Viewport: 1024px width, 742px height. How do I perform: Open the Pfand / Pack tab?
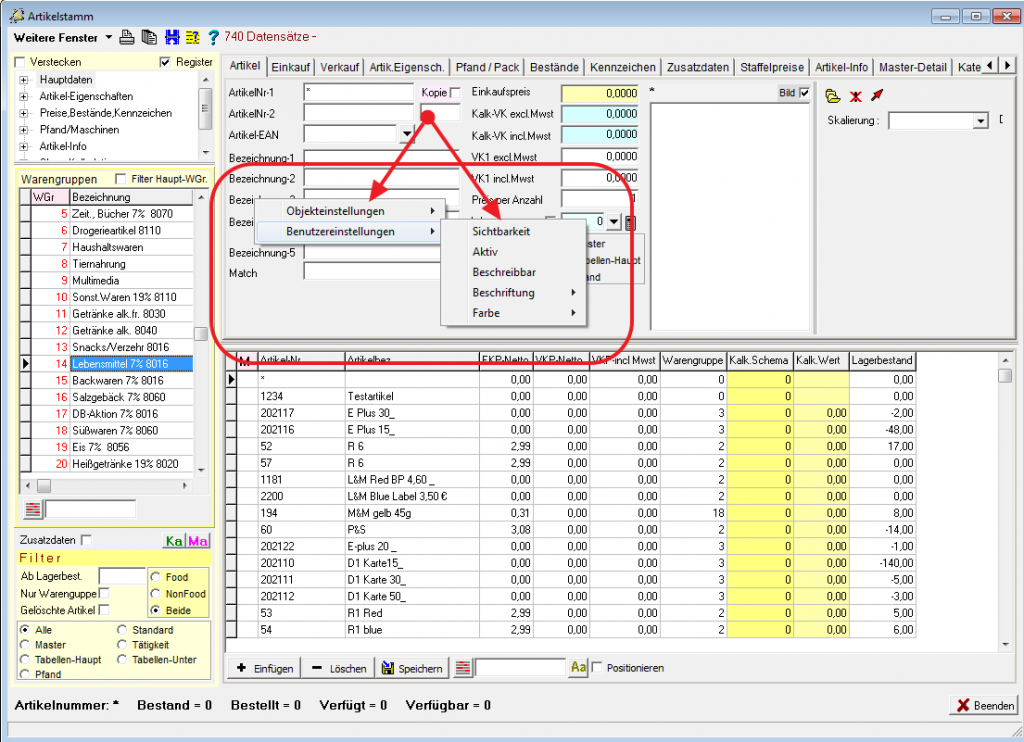pyautogui.click(x=487, y=67)
